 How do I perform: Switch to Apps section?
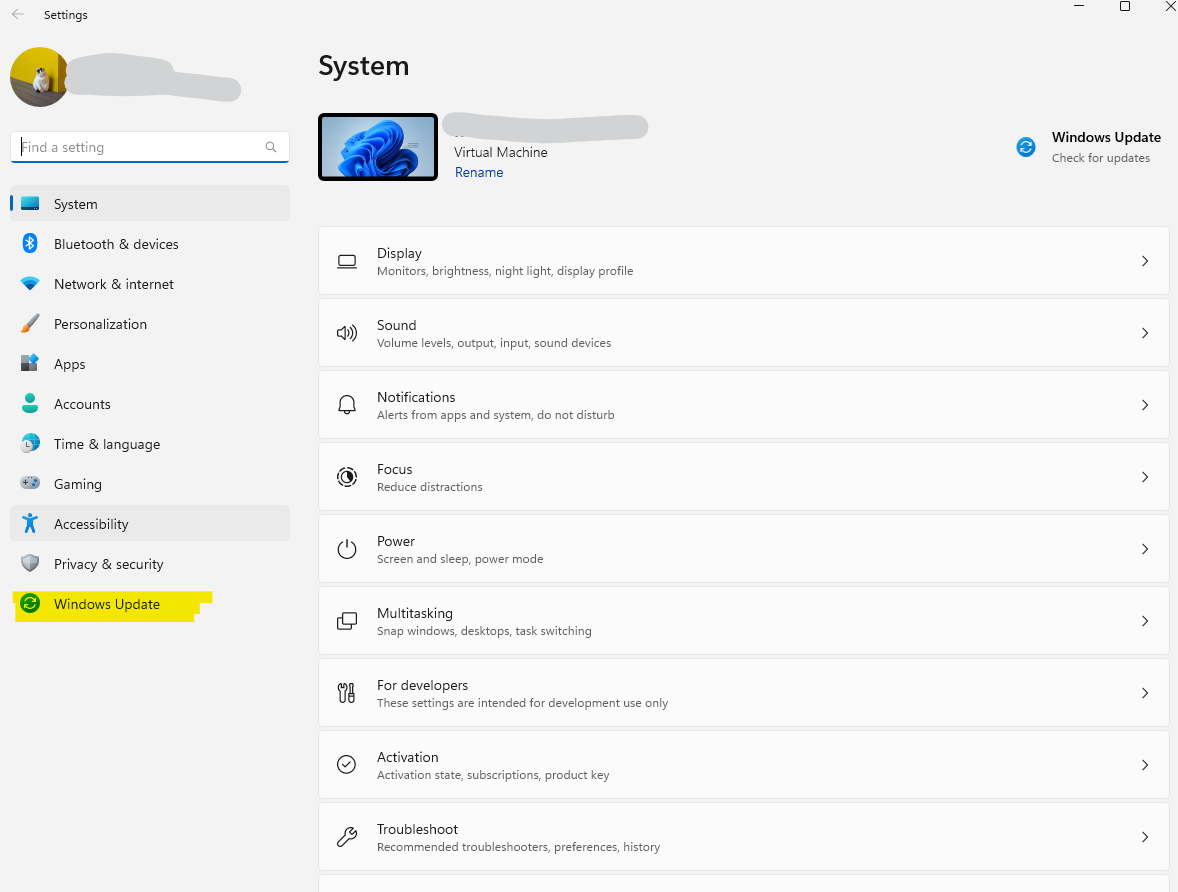click(x=150, y=364)
